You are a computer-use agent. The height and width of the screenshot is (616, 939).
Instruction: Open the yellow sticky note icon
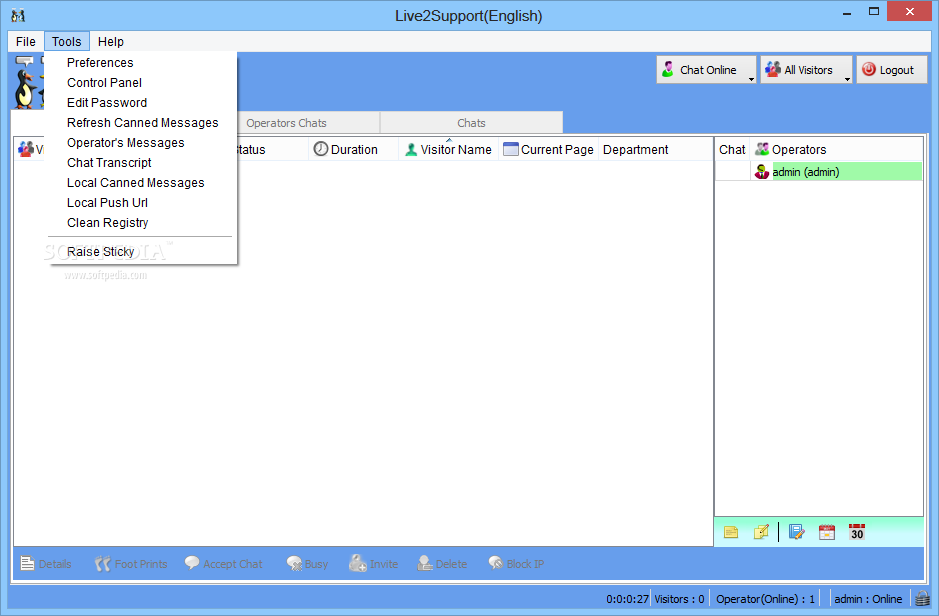731,532
